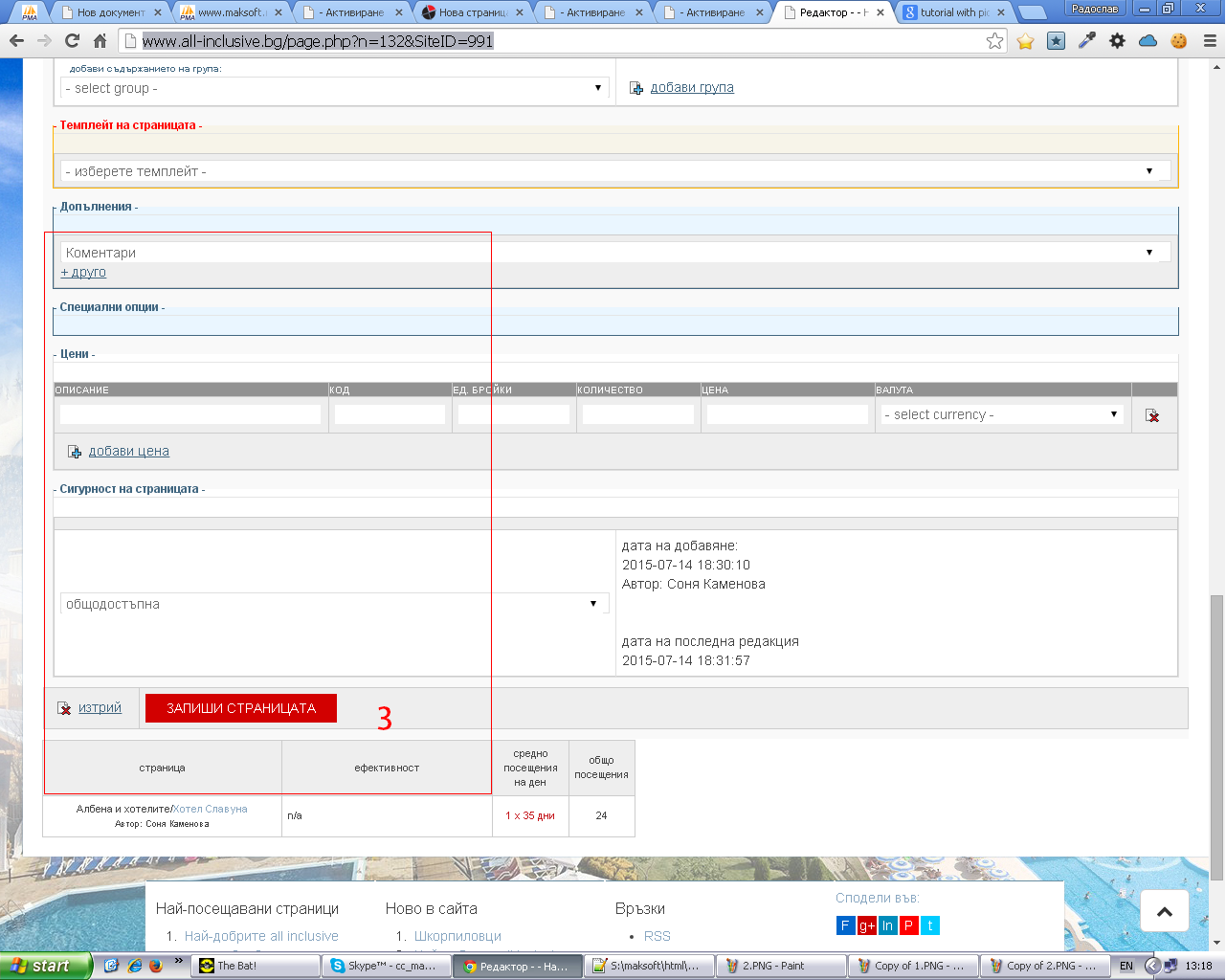Share on Facebook icon in footer

coord(845,925)
